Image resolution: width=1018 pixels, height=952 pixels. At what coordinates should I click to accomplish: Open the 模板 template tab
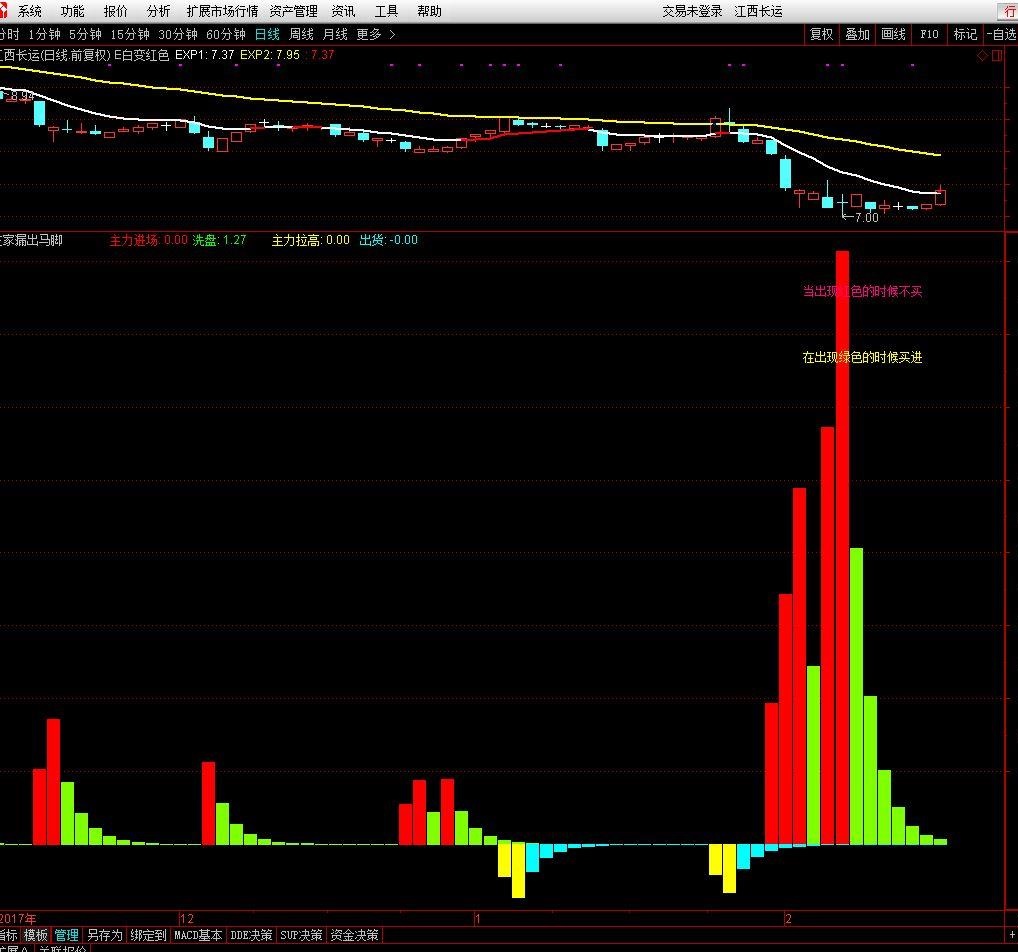pyautogui.click(x=36, y=935)
